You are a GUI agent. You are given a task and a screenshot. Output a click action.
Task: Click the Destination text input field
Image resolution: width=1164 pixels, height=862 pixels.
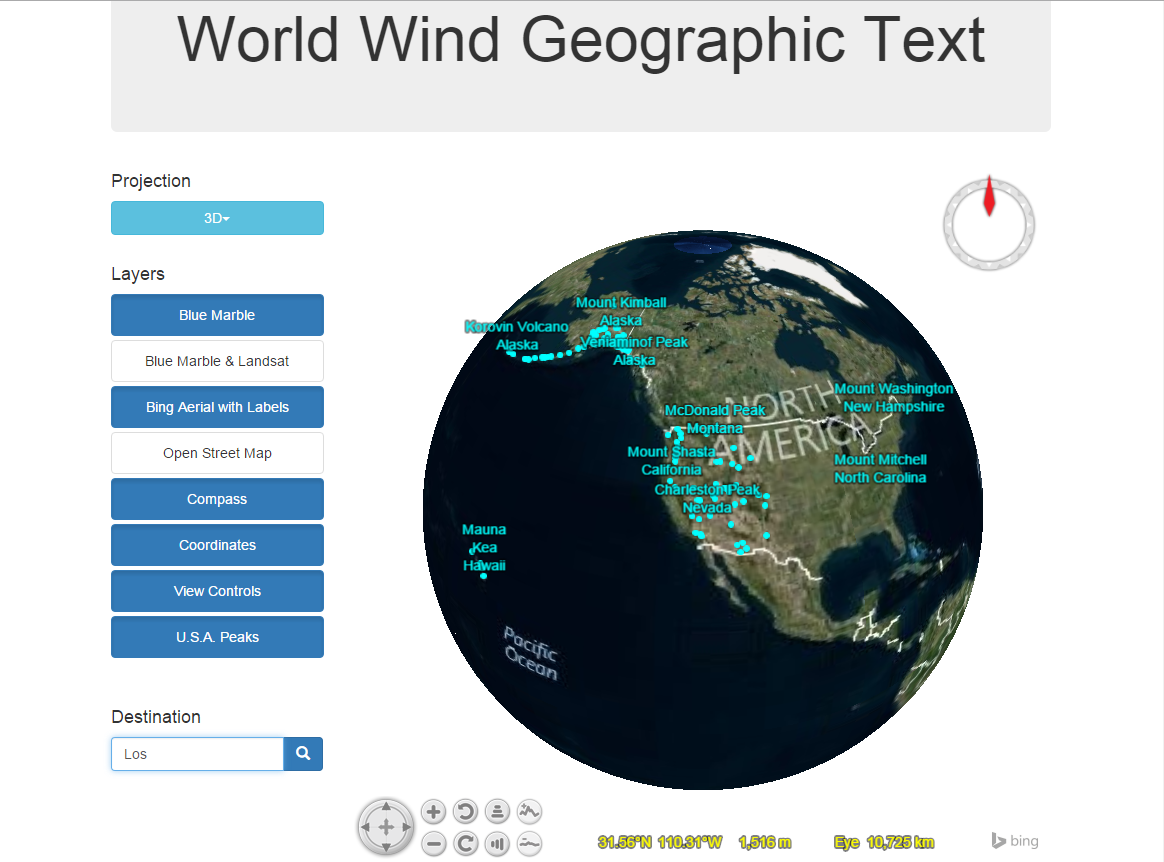(197, 754)
